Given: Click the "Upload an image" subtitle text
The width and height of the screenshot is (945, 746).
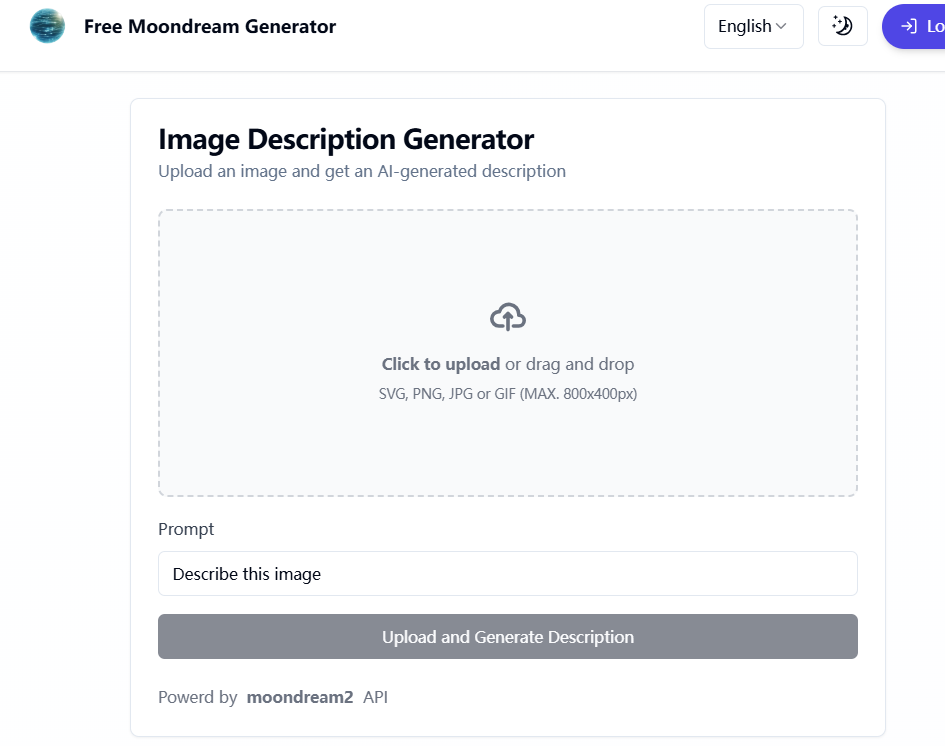Looking at the screenshot, I should [x=362, y=171].
